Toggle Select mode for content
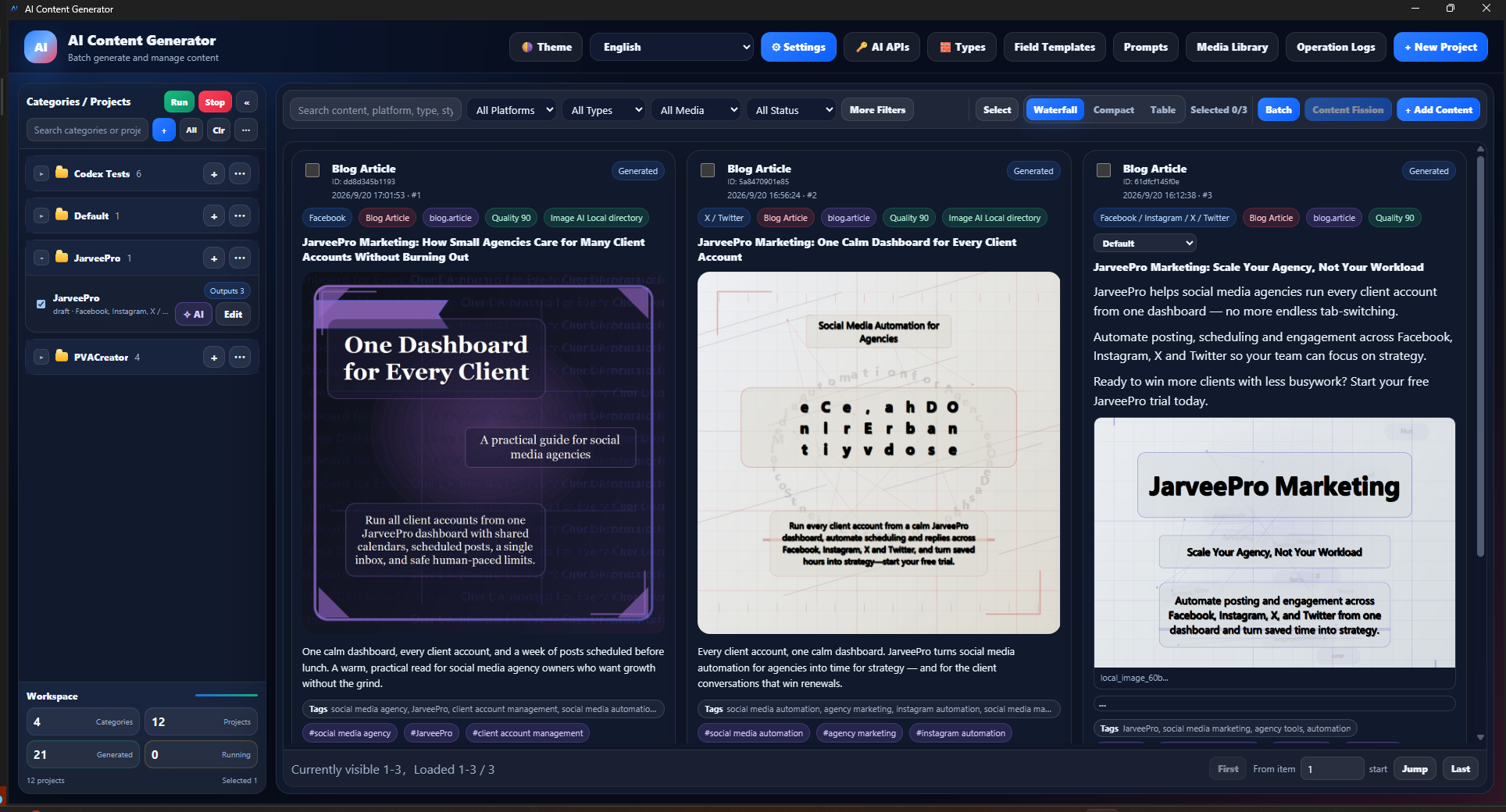 point(997,110)
